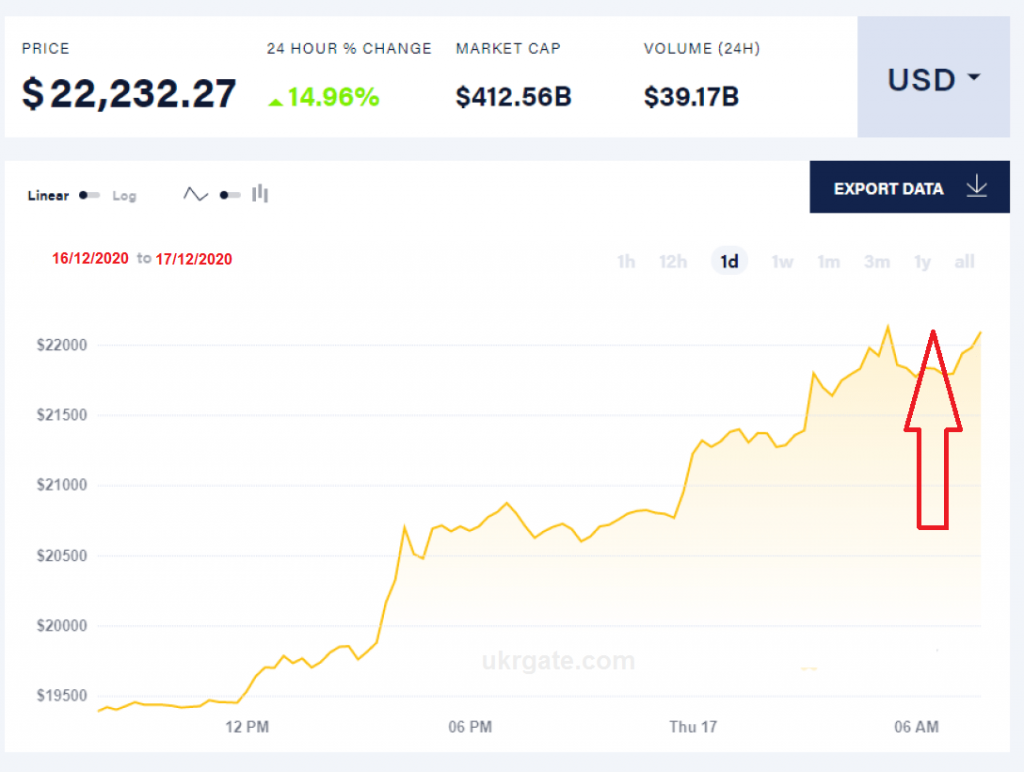
Task: Click the export download arrow icon
Action: click(x=977, y=187)
